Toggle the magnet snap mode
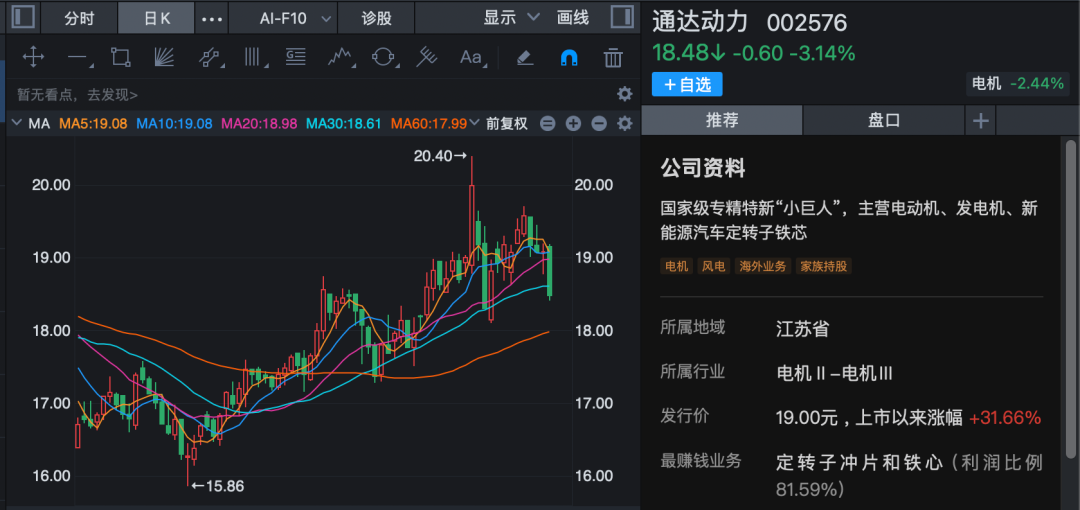1080x510 pixels. click(x=568, y=57)
